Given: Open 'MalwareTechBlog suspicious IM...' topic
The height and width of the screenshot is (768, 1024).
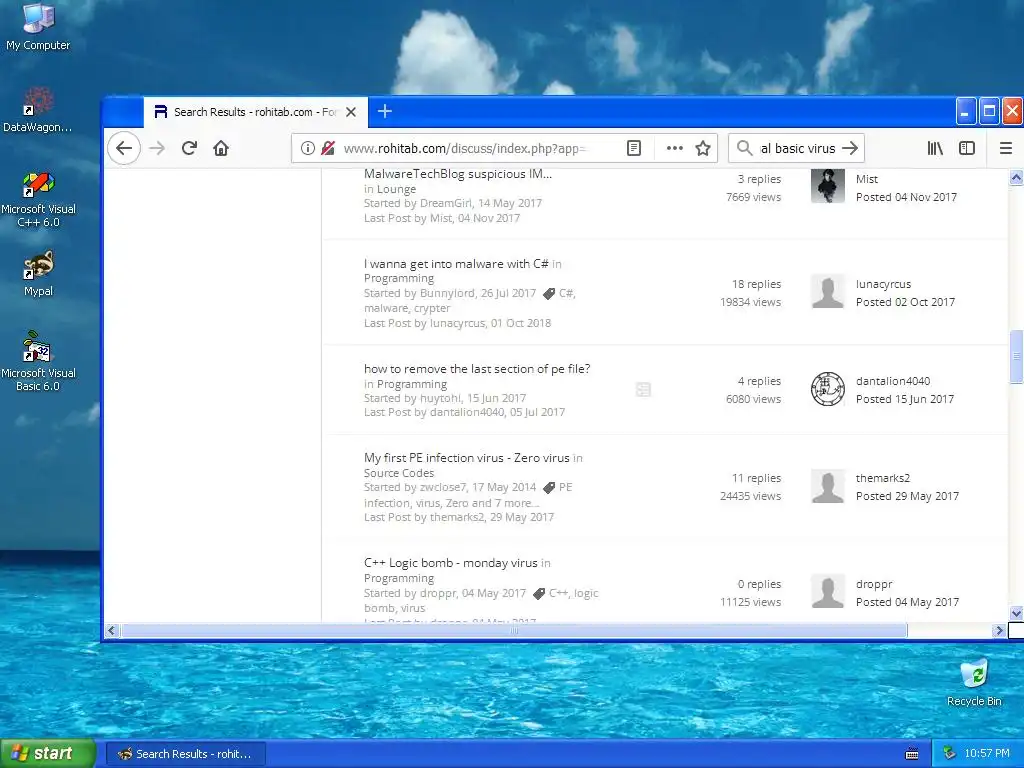Looking at the screenshot, I should coord(458,174).
